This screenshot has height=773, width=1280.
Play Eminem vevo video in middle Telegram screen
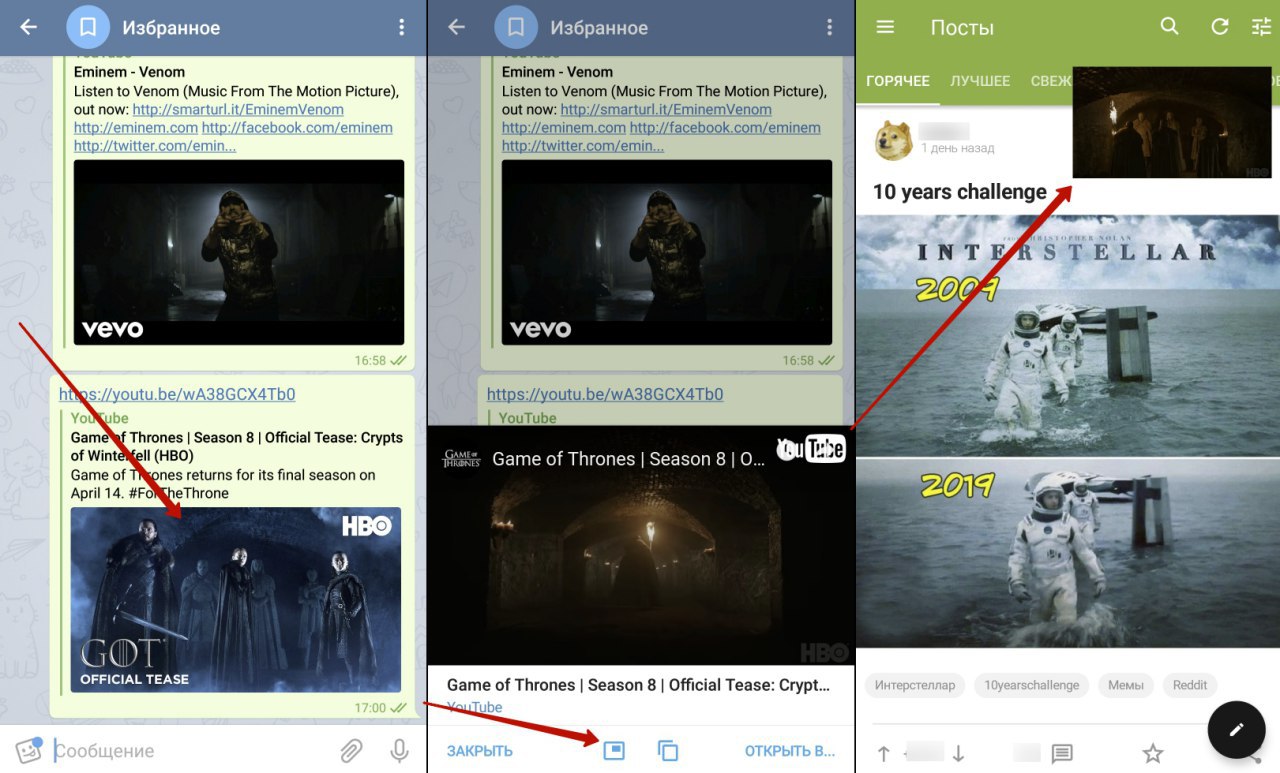667,252
